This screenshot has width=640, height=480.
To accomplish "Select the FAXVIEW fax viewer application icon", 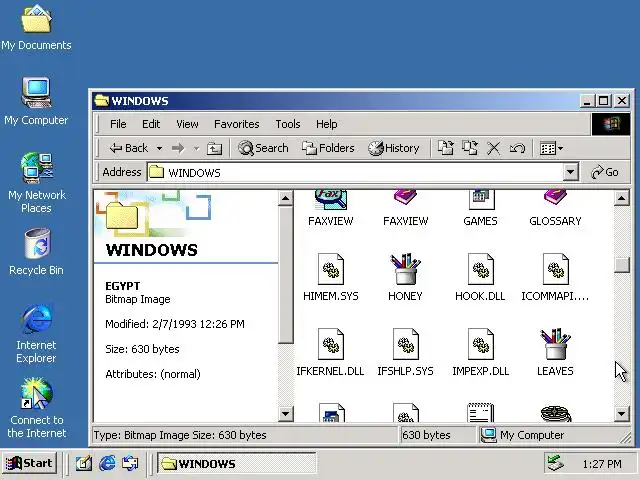I will pyautogui.click(x=331, y=208).
